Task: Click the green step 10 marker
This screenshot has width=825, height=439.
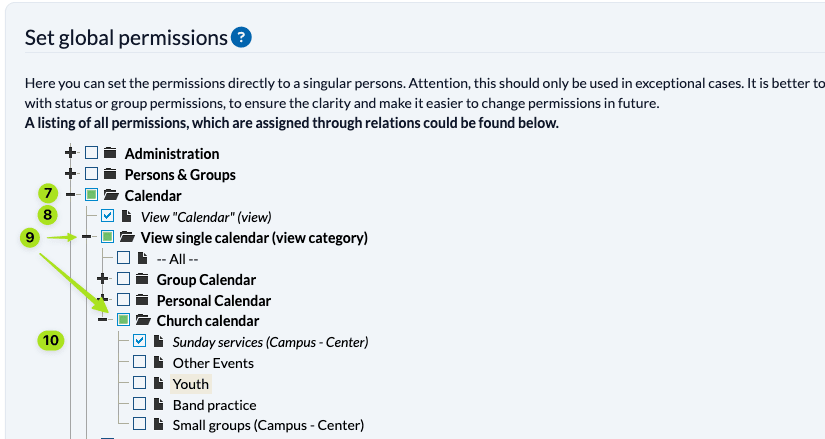Action: click(x=50, y=341)
